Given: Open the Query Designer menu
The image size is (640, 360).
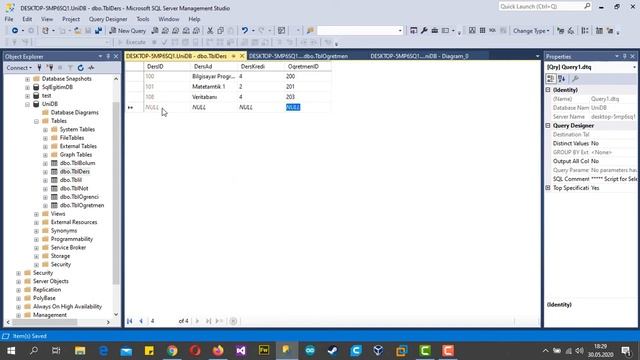Looking at the screenshot, I should pos(108,19).
